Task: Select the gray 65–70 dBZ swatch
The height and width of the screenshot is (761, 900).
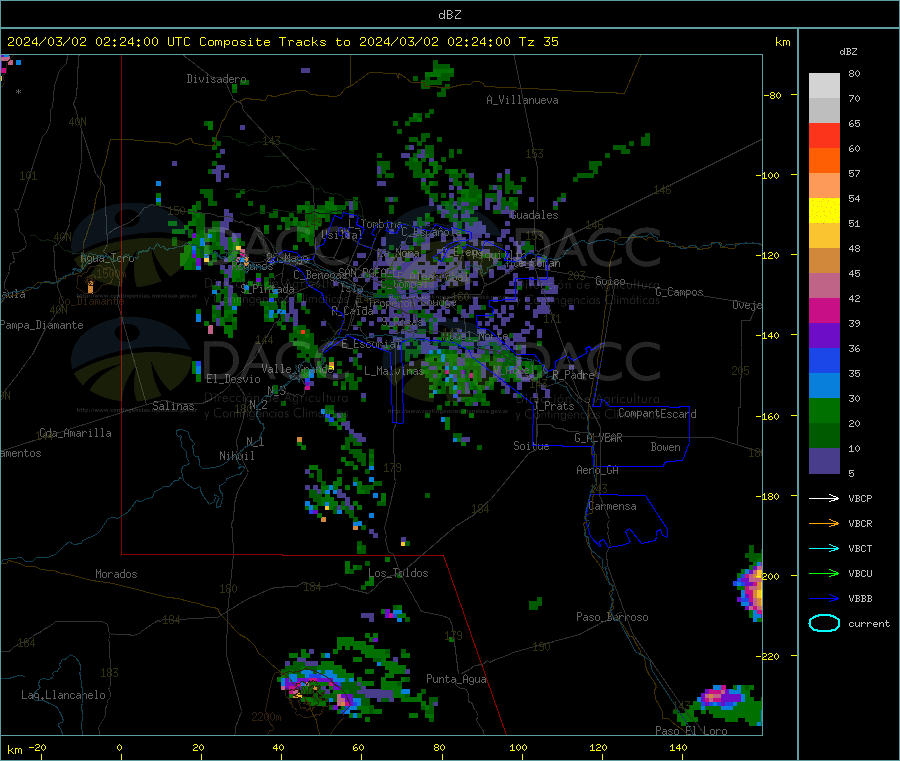Action: (824, 111)
